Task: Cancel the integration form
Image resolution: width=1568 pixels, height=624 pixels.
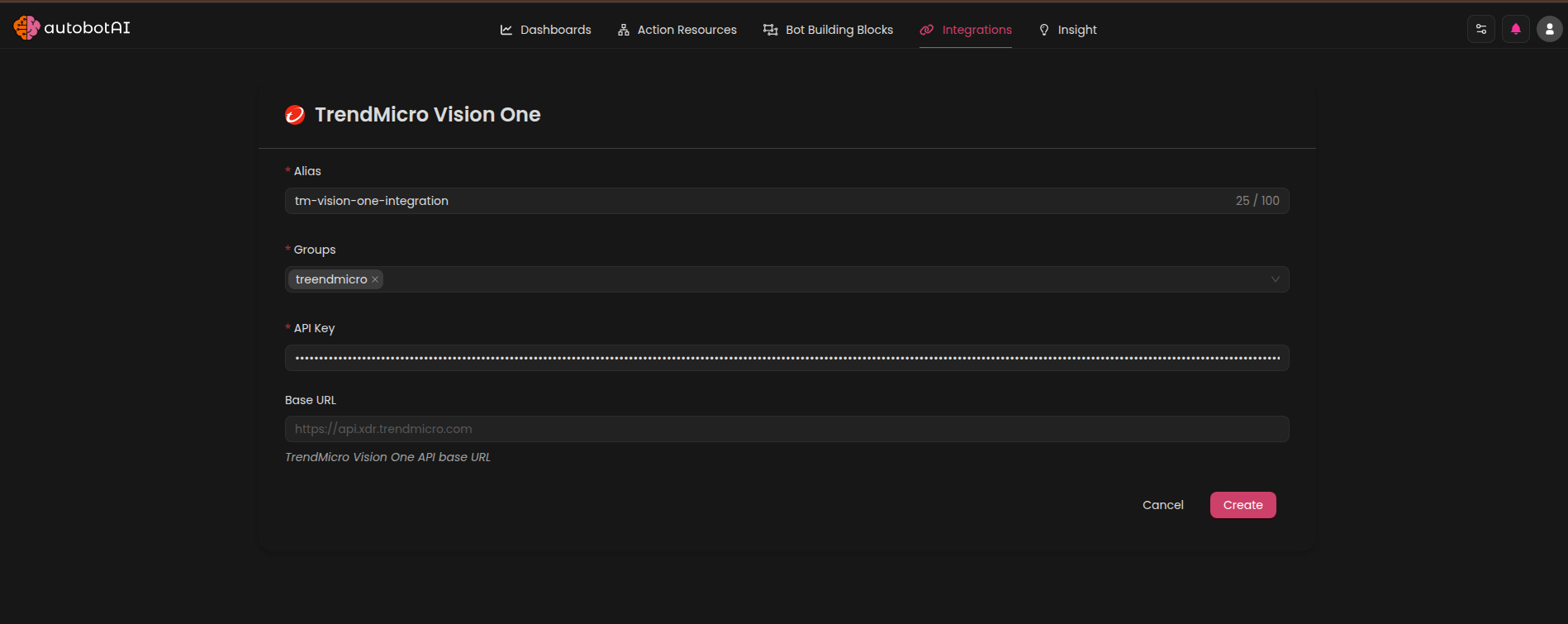Action: pyautogui.click(x=1162, y=505)
